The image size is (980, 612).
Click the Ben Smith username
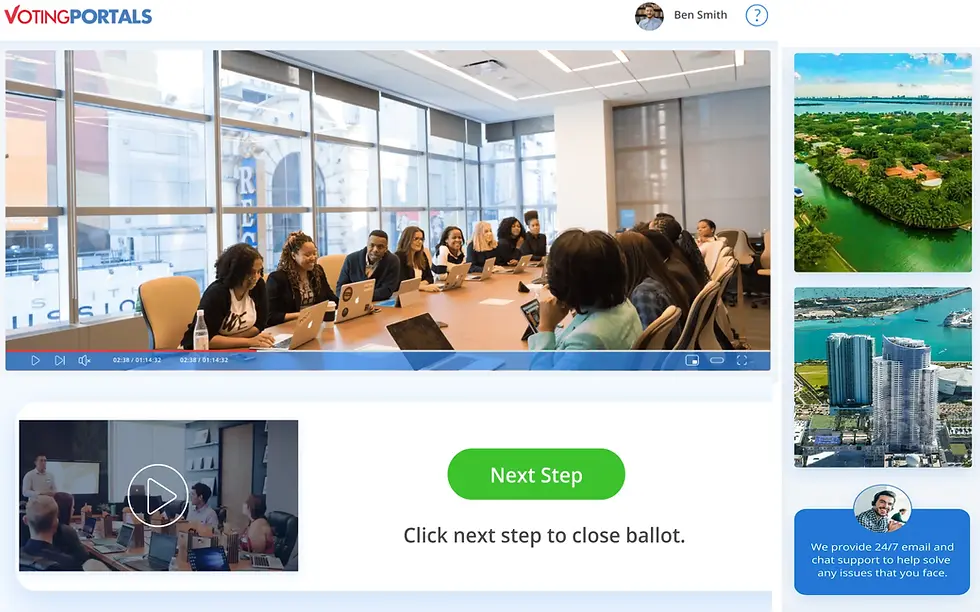pyautogui.click(x=700, y=15)
